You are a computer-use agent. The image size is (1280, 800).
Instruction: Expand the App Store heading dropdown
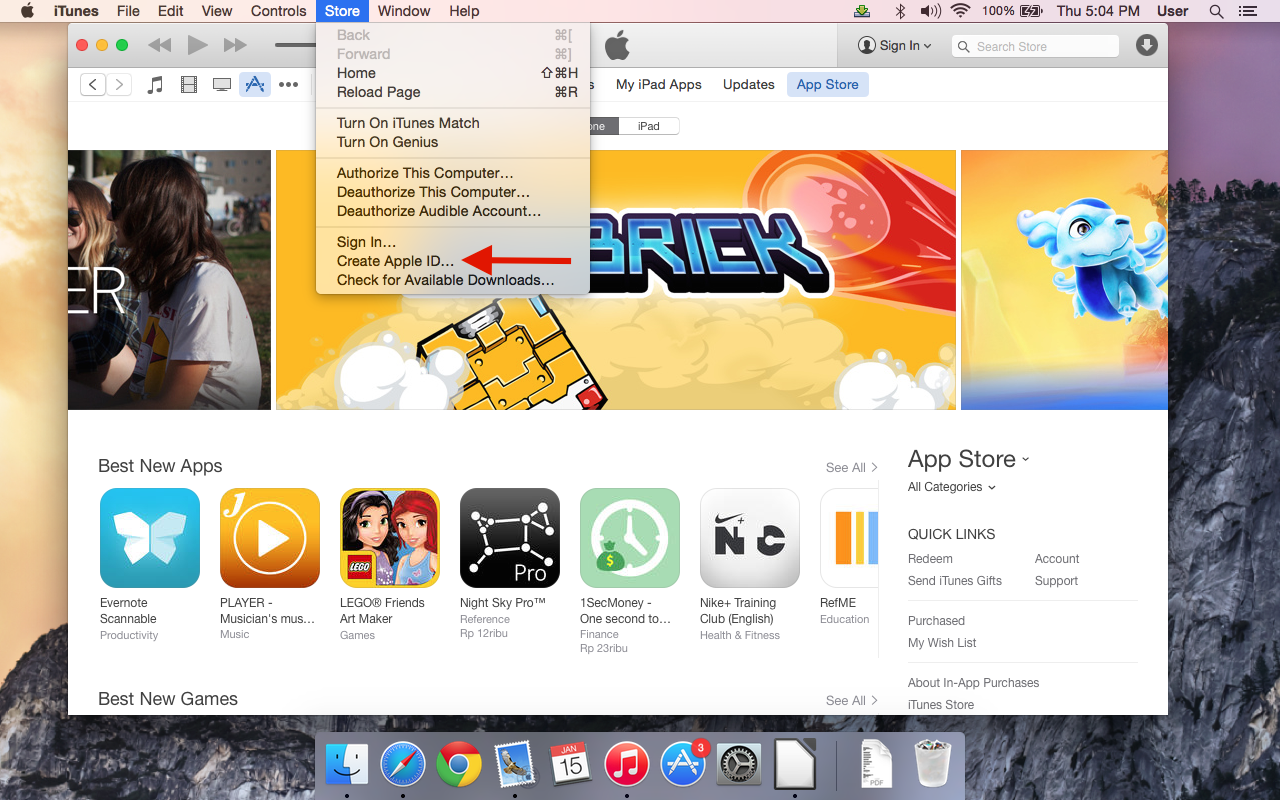[968, 459]
